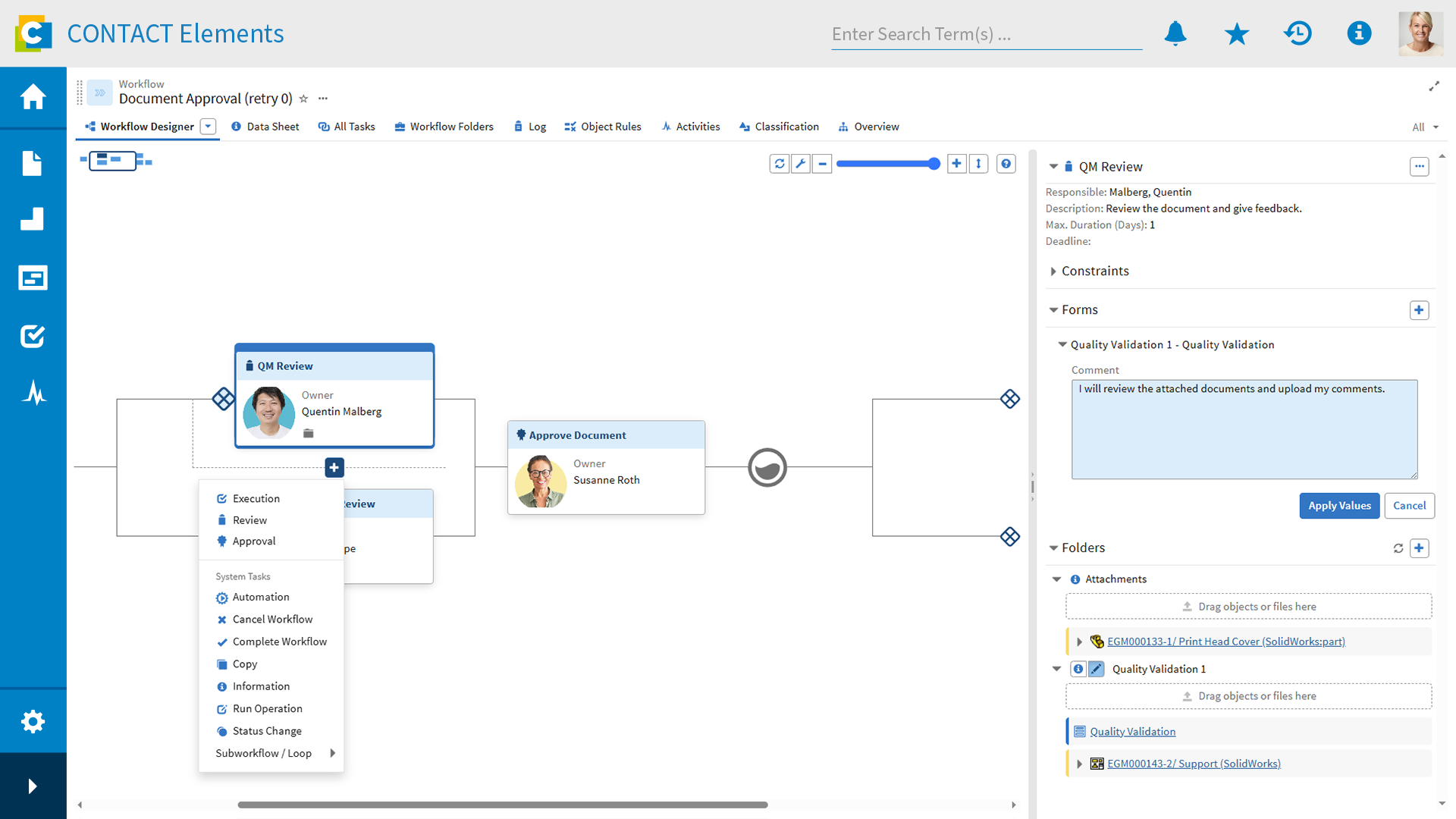Image resolution: width=1456 pixels, height=819 pixels.
Task: Click the Apply Values button
Action: (1339, 506)
